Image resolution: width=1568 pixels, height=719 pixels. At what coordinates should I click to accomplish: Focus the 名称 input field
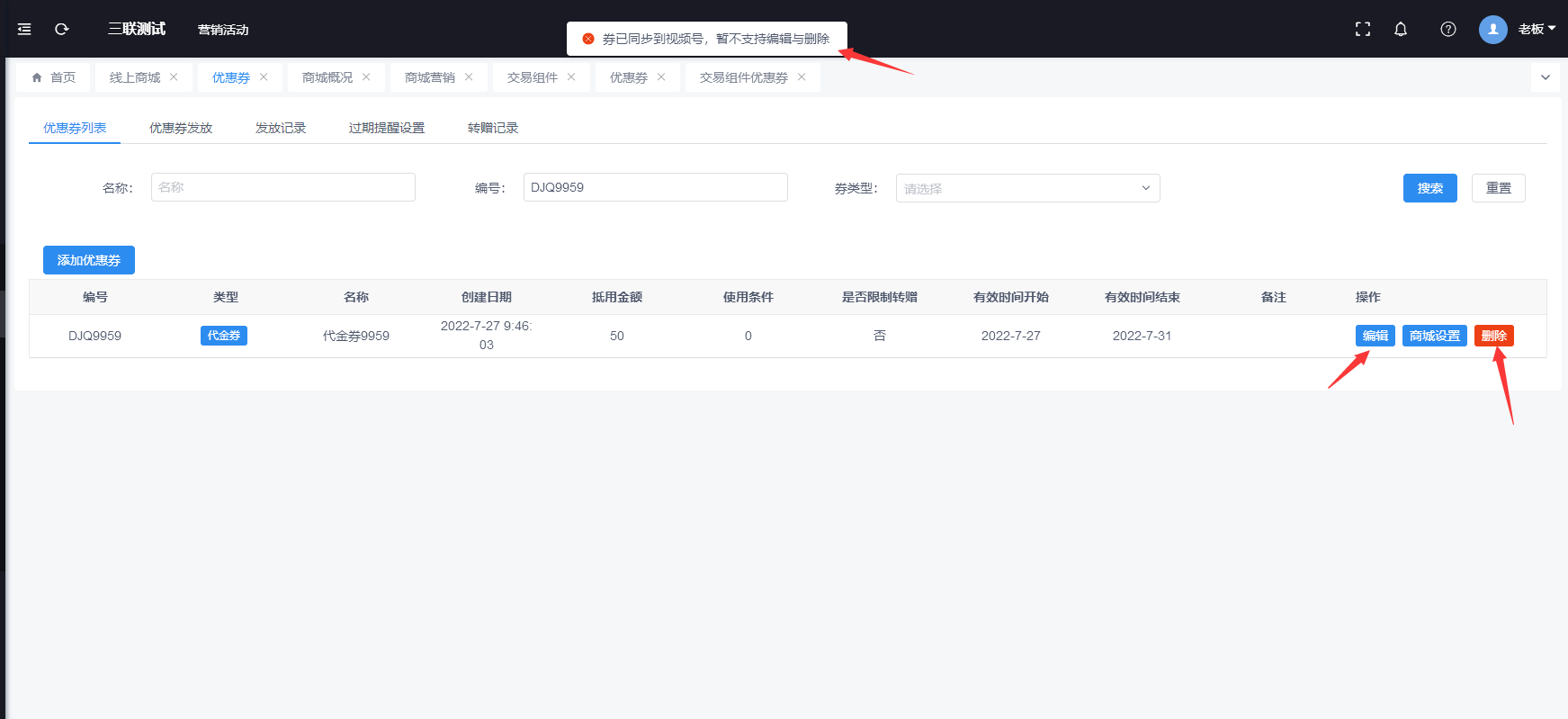coord(283,187)
